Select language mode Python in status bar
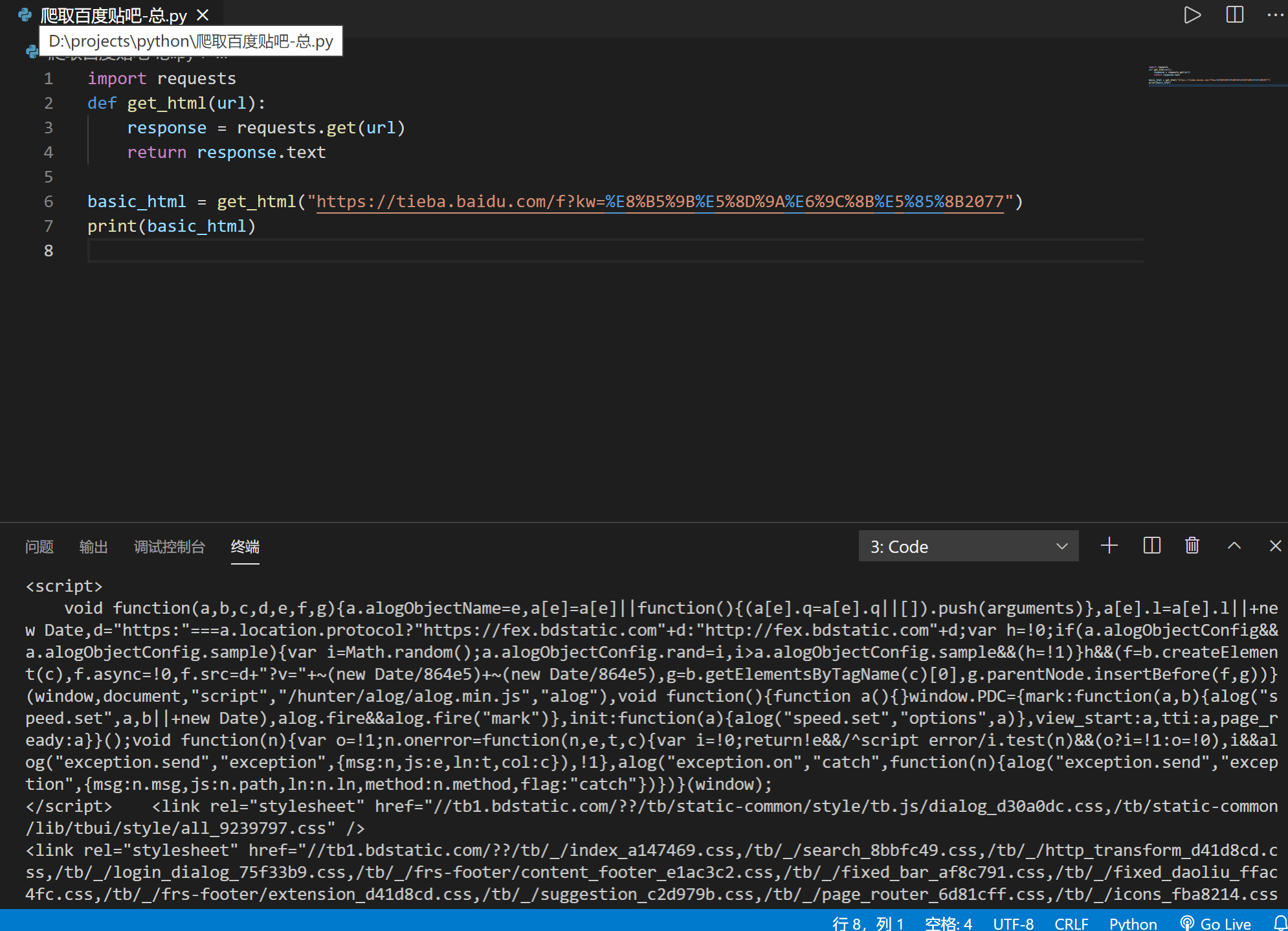Image resolution: width=1288 pixels, height=931 pixels. click(1133, 923)
